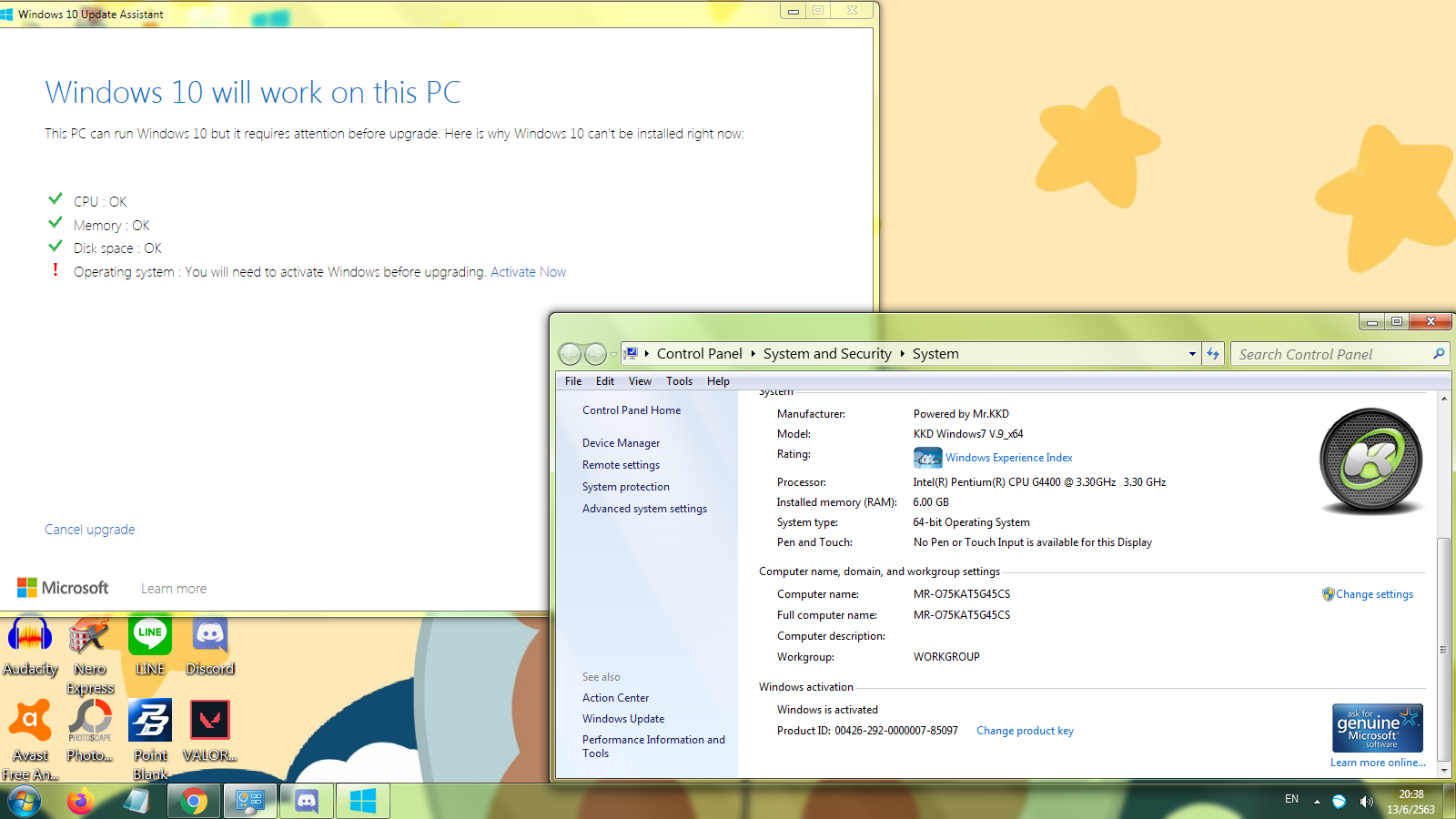Open the View menu
The image size is (1456, 819).
coord(640,381)
